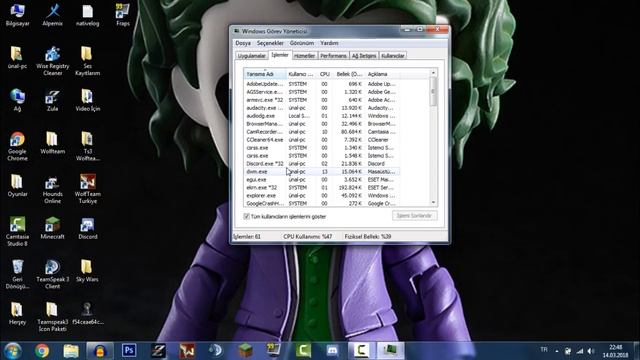Open the Geri Dönüşüm recycle bin
The height and width of the screenshot is (360, 640).
(x=17, y=274)
